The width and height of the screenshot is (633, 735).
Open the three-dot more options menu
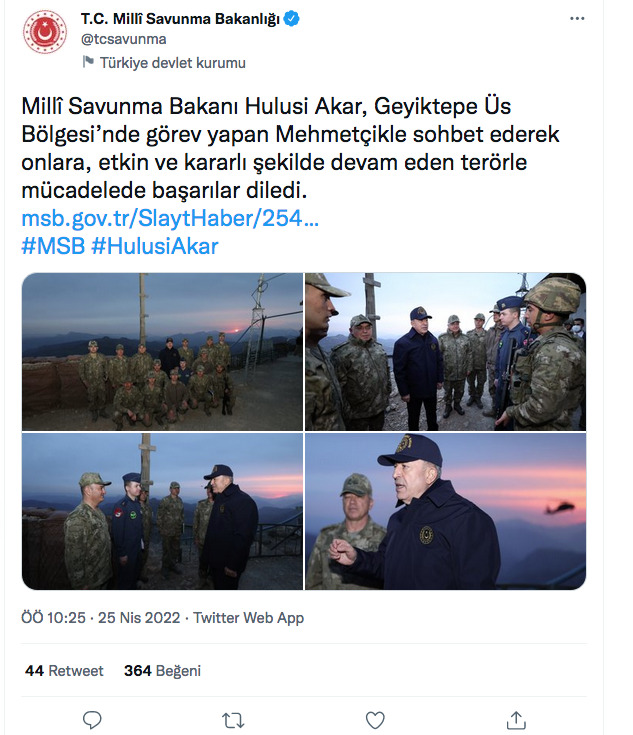577,18
